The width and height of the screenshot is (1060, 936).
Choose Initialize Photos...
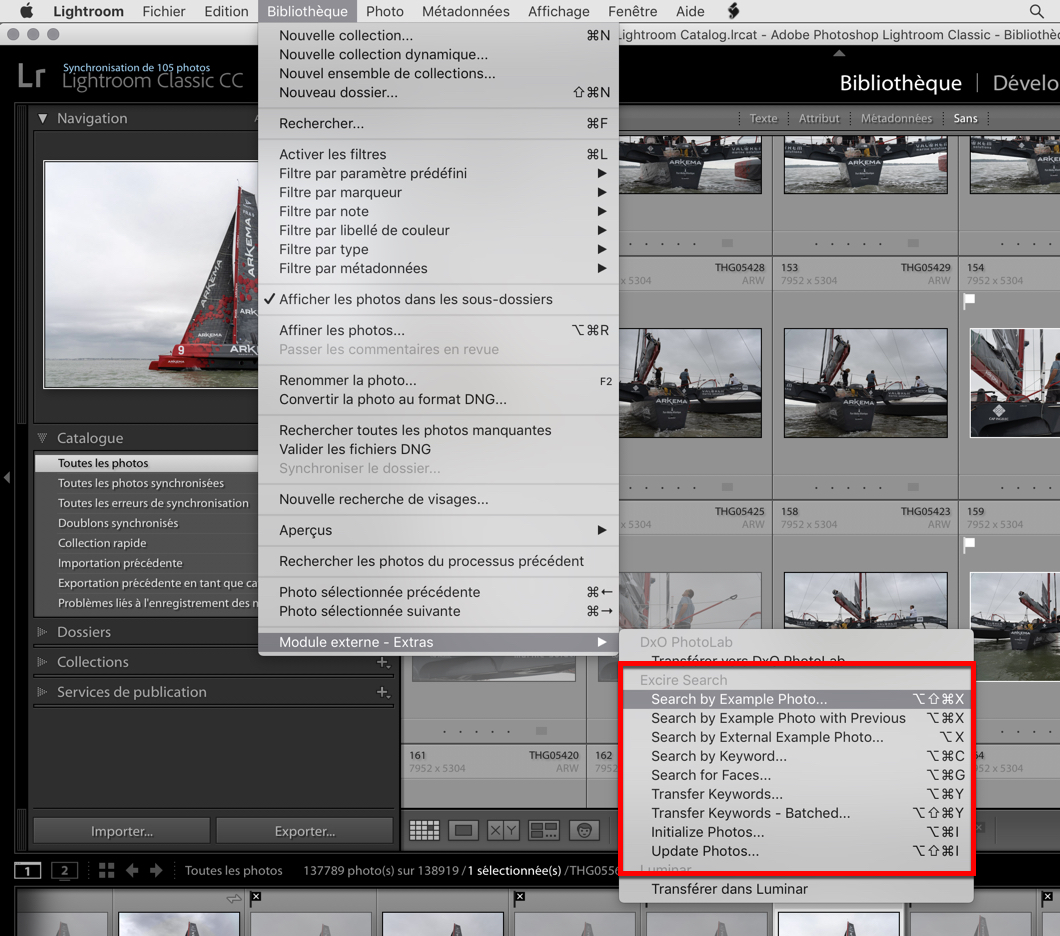coord(796,832)
